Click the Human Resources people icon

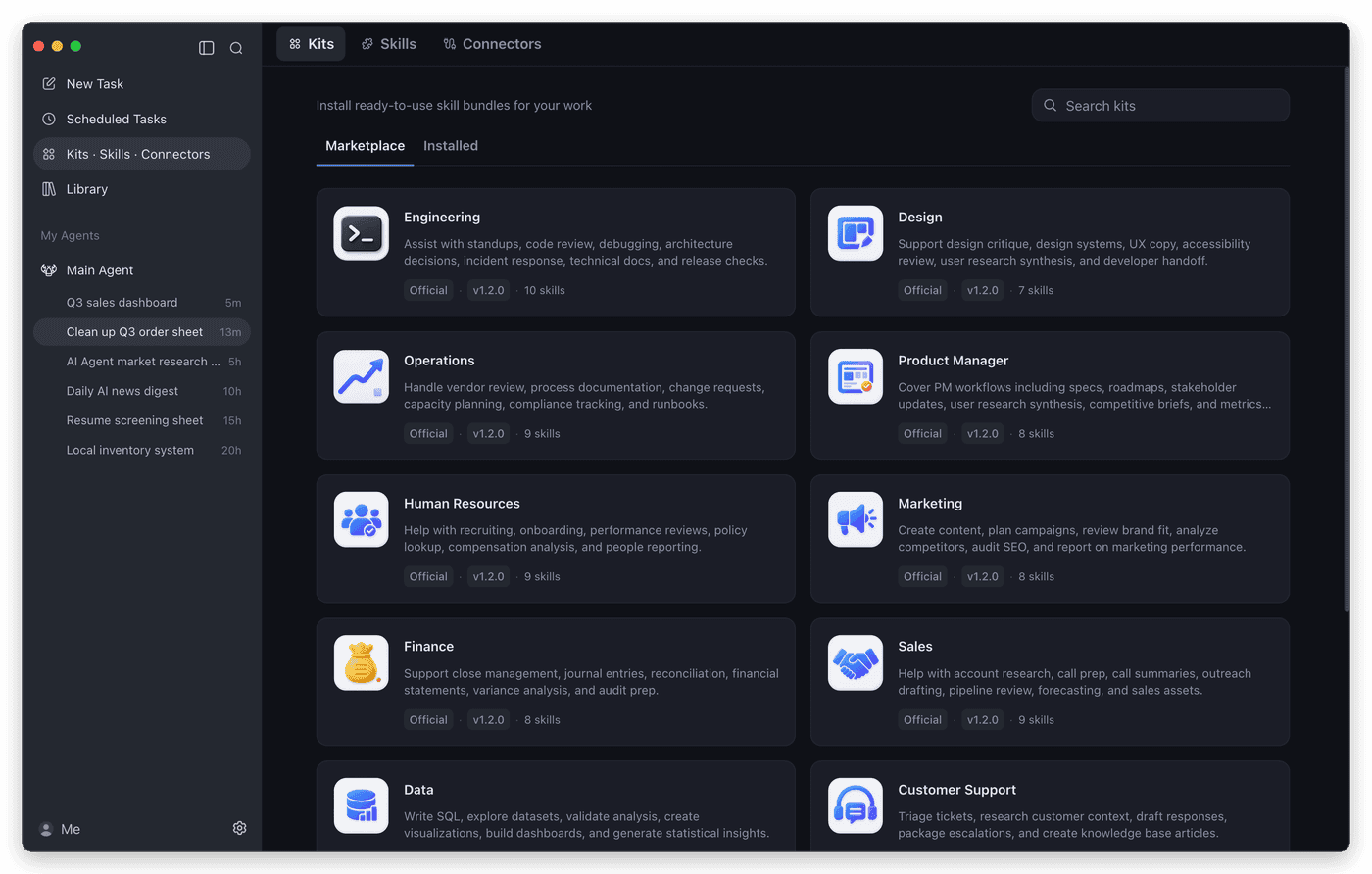click(x=362, y=519)
